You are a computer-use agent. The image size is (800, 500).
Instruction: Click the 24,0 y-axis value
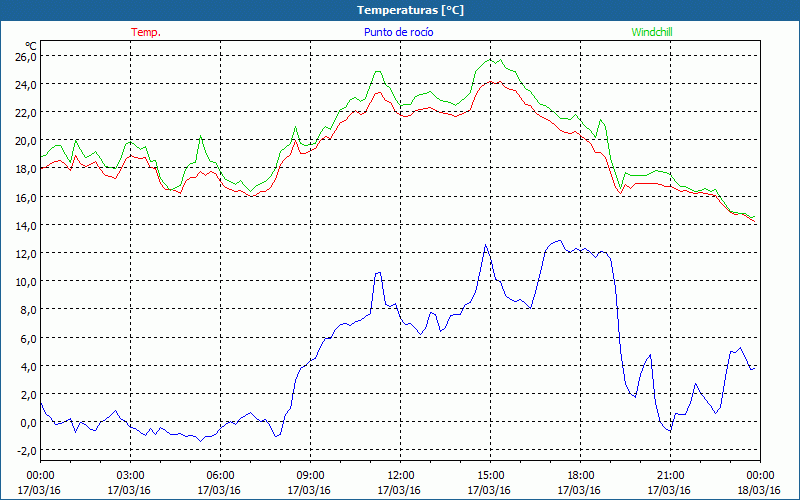coord(25,85)
